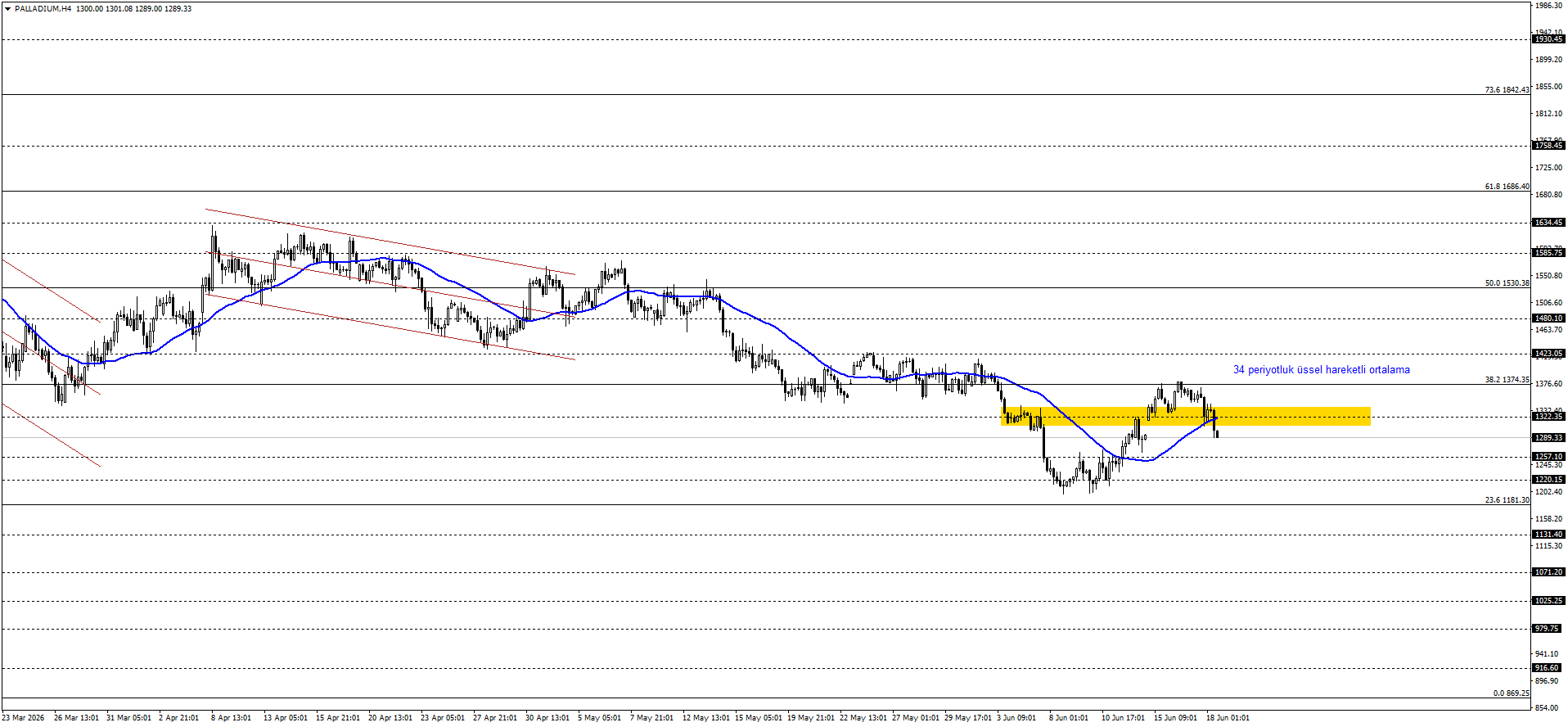Select the Fibonacci 0.0 869.25 label
Viewport: 1568px width, 727px height.
[x=1511, y=693]
